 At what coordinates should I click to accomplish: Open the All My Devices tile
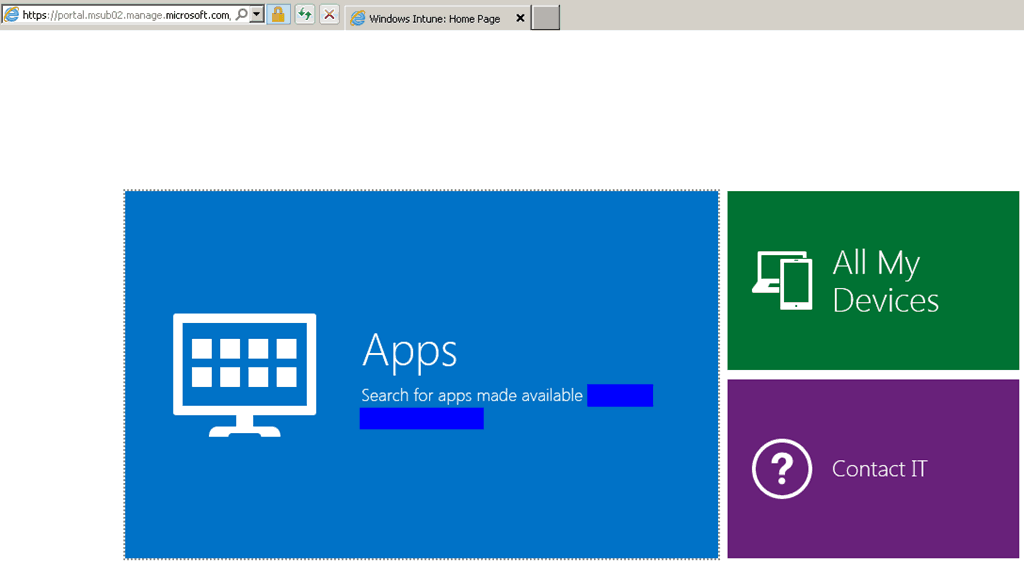[x=872, y=280]
